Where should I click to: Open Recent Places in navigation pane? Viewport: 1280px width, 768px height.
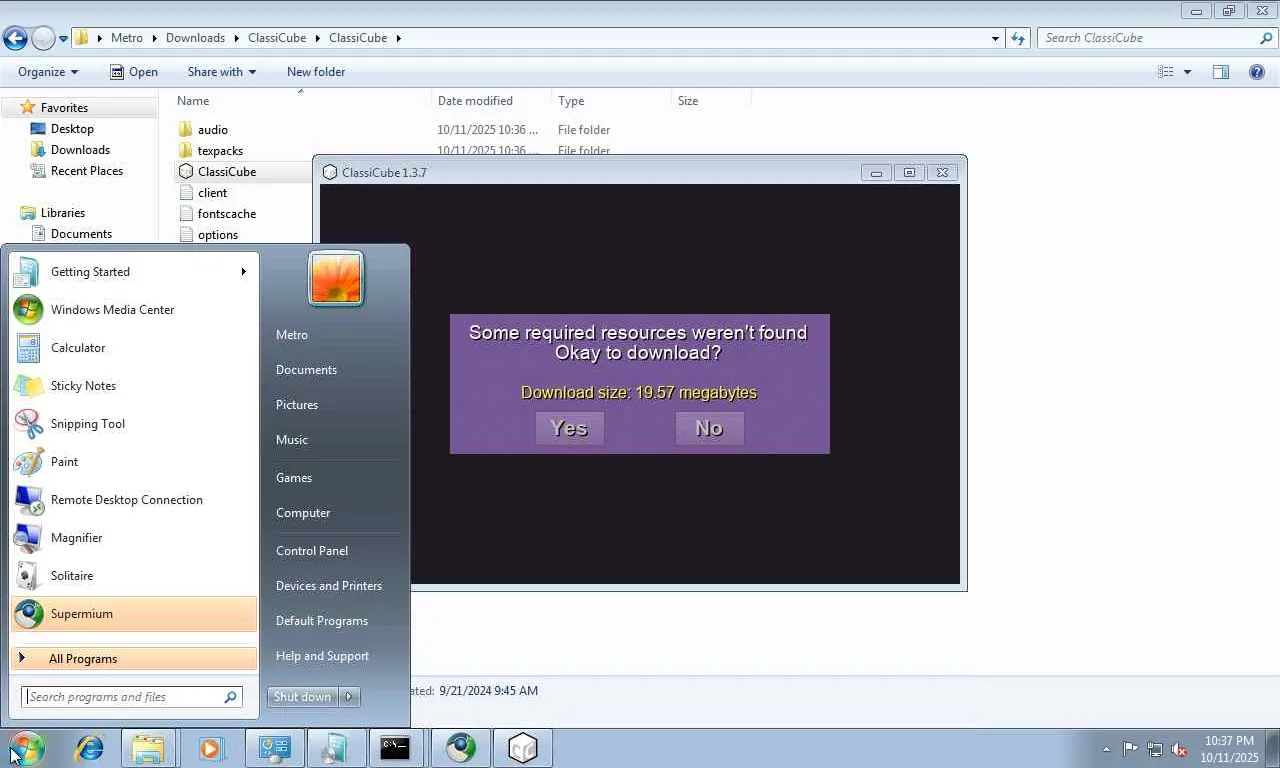[x=87, y=171]
